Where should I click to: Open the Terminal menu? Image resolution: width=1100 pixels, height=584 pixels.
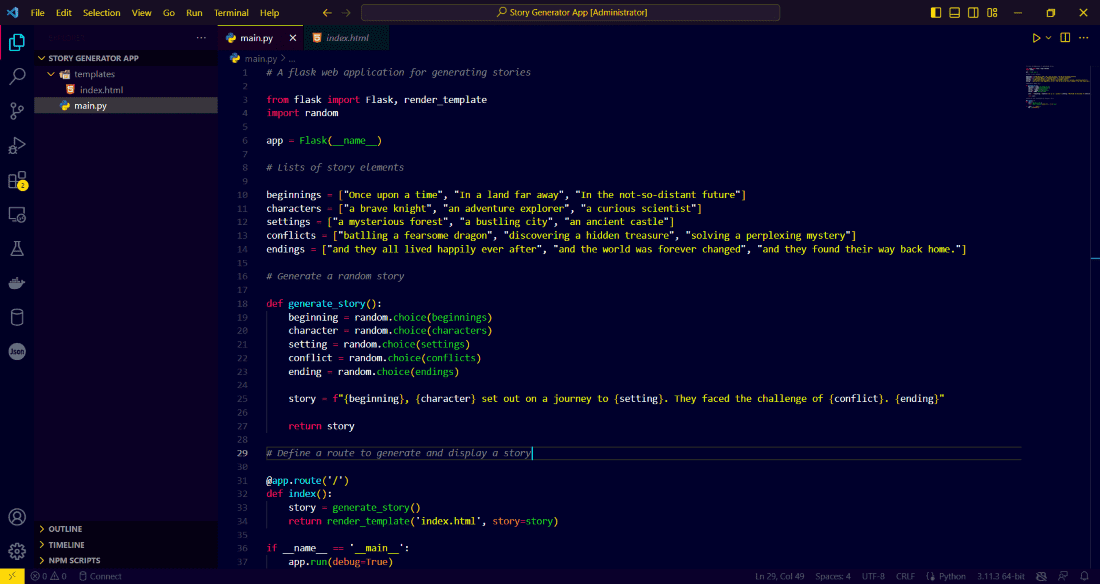(x=231, y=13)
